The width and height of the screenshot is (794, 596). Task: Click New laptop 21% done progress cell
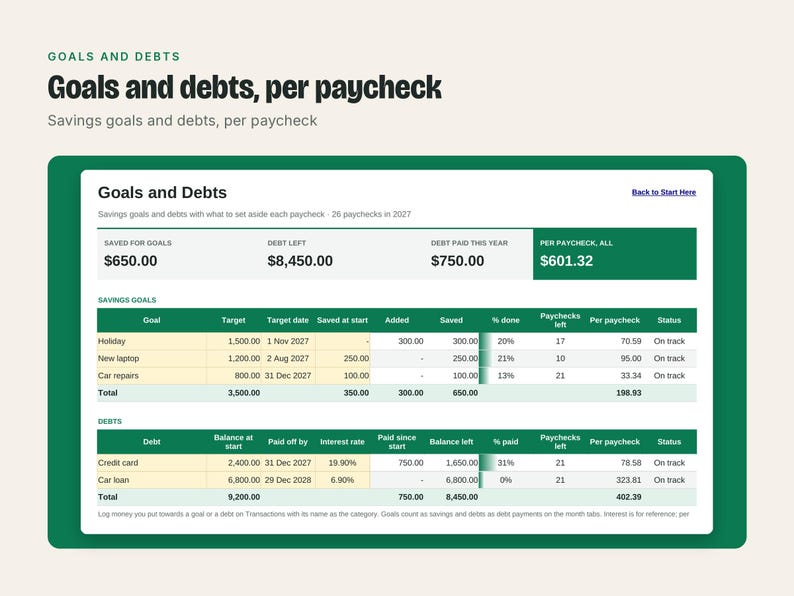click(505, 359)
